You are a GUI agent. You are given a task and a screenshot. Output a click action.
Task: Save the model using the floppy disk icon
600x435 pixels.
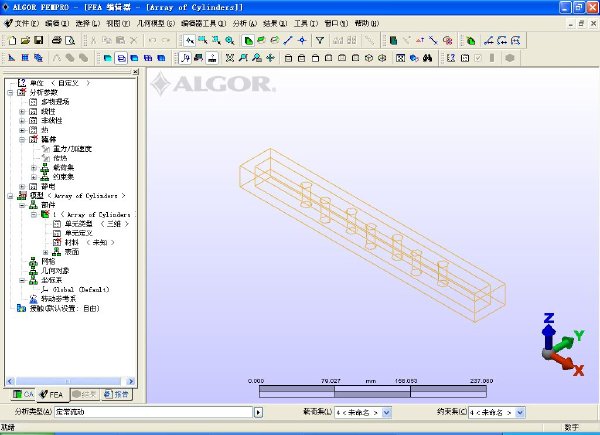pos(39,40)
